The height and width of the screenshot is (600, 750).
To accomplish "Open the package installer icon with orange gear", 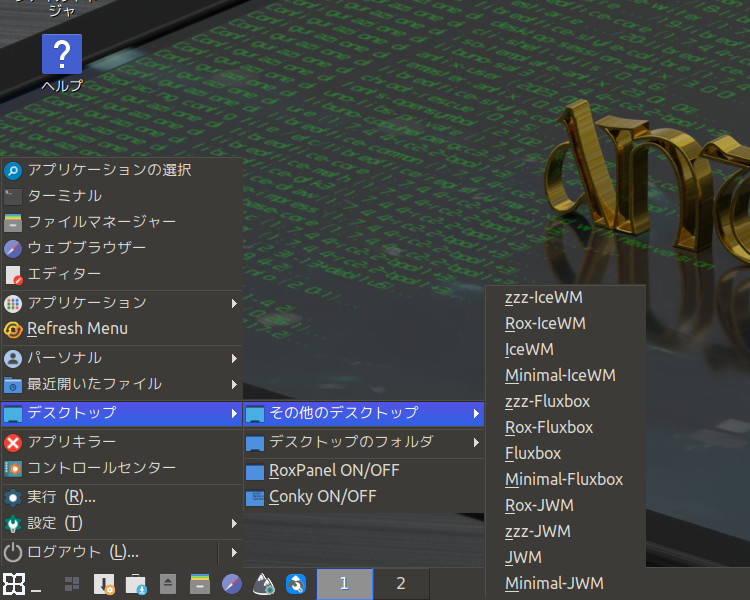I will tap(104, 584).
